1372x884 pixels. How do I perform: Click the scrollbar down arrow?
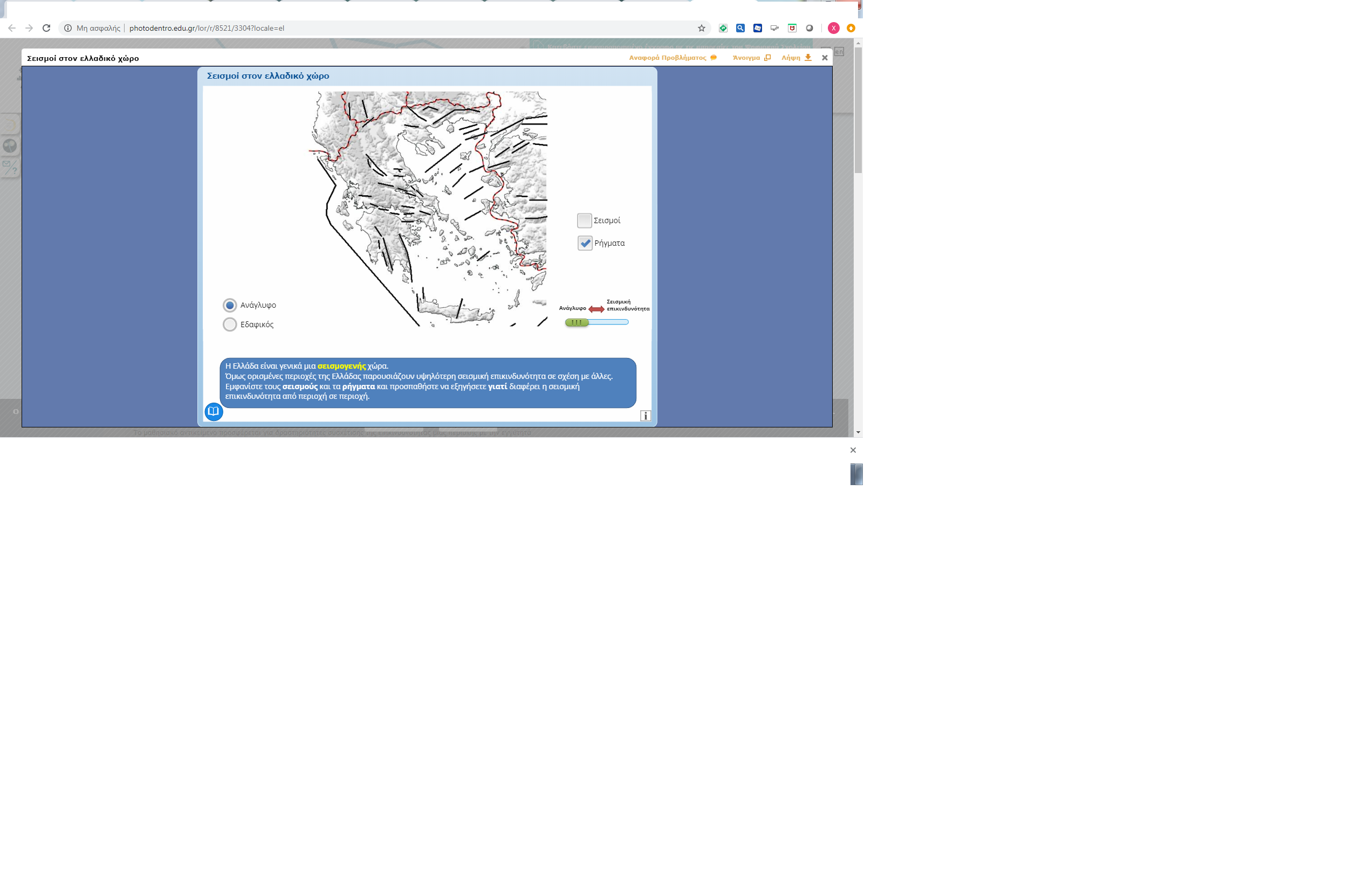point(858,432)
